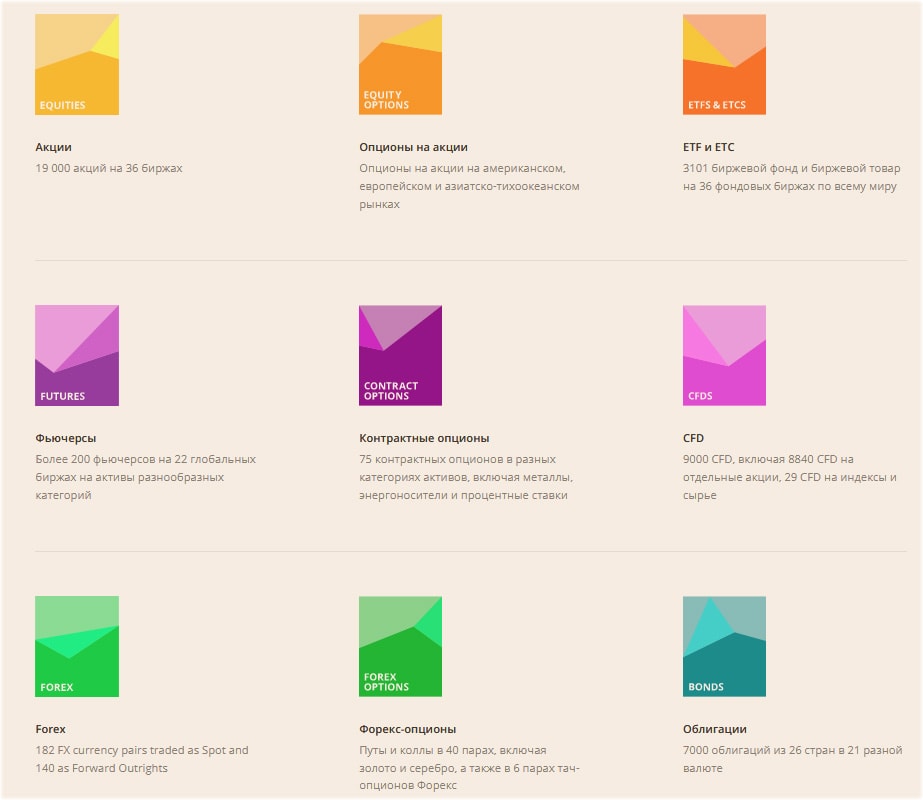Click the purple Futures tile icon
This screenshot has width=923, height=800.
coord(77,355)
